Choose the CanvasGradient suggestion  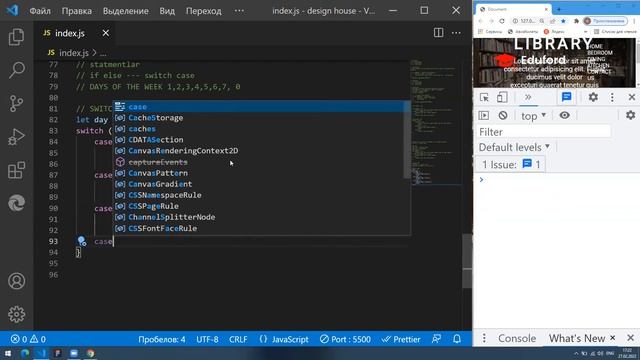[262, 184]
